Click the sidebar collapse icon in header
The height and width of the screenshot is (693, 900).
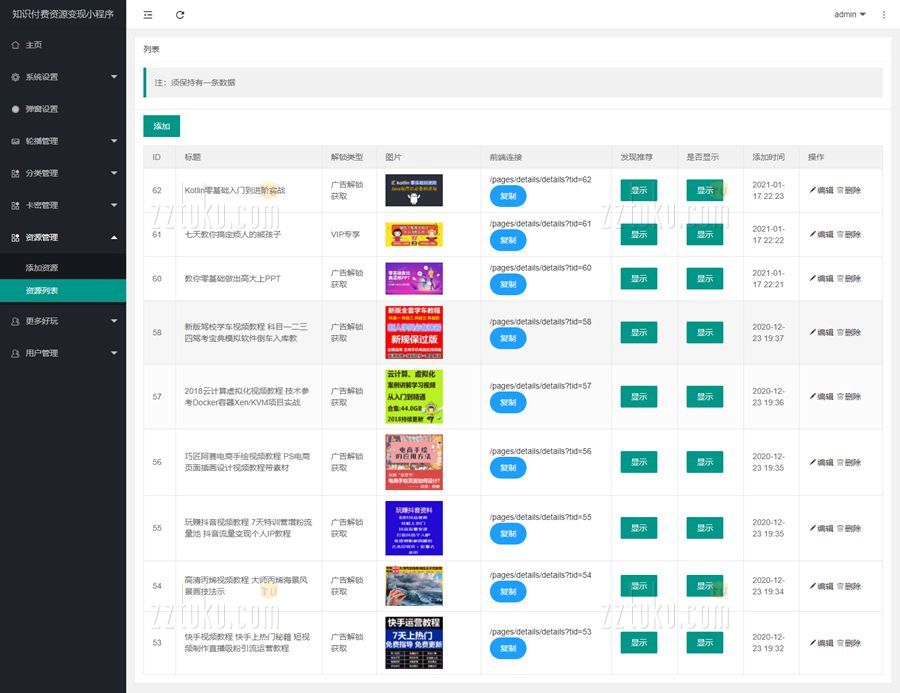pyautogui.click(x=148, y=15)
